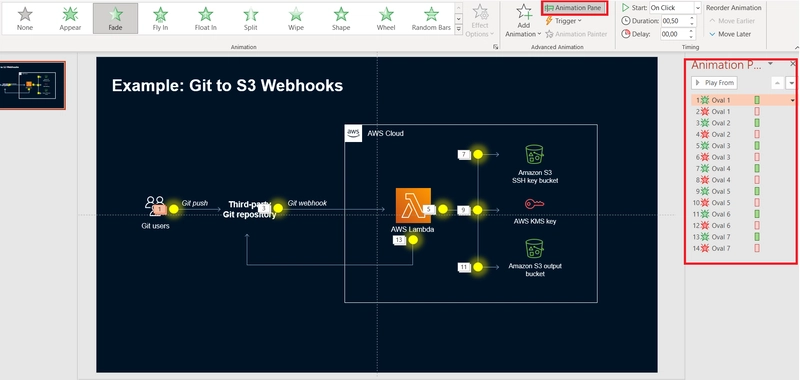Select the Git users icon
The height and width of the screenshot is (380, 800).
(x=155, y=205)
